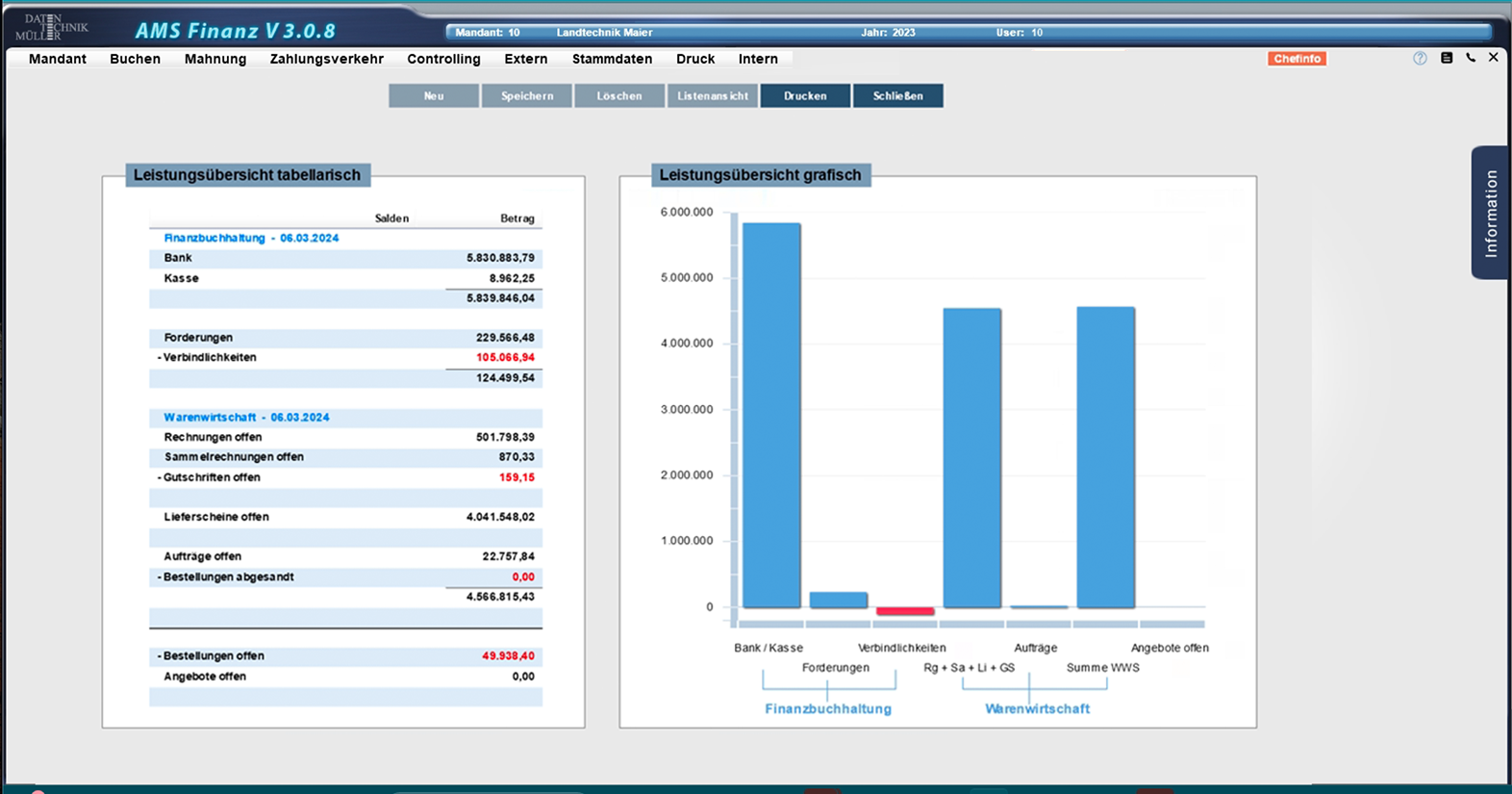Viewport: 1512px width, 794px height.
Task: Expand the Information side panel tab
Action: pyautogui.click(x=1490, y=213)
